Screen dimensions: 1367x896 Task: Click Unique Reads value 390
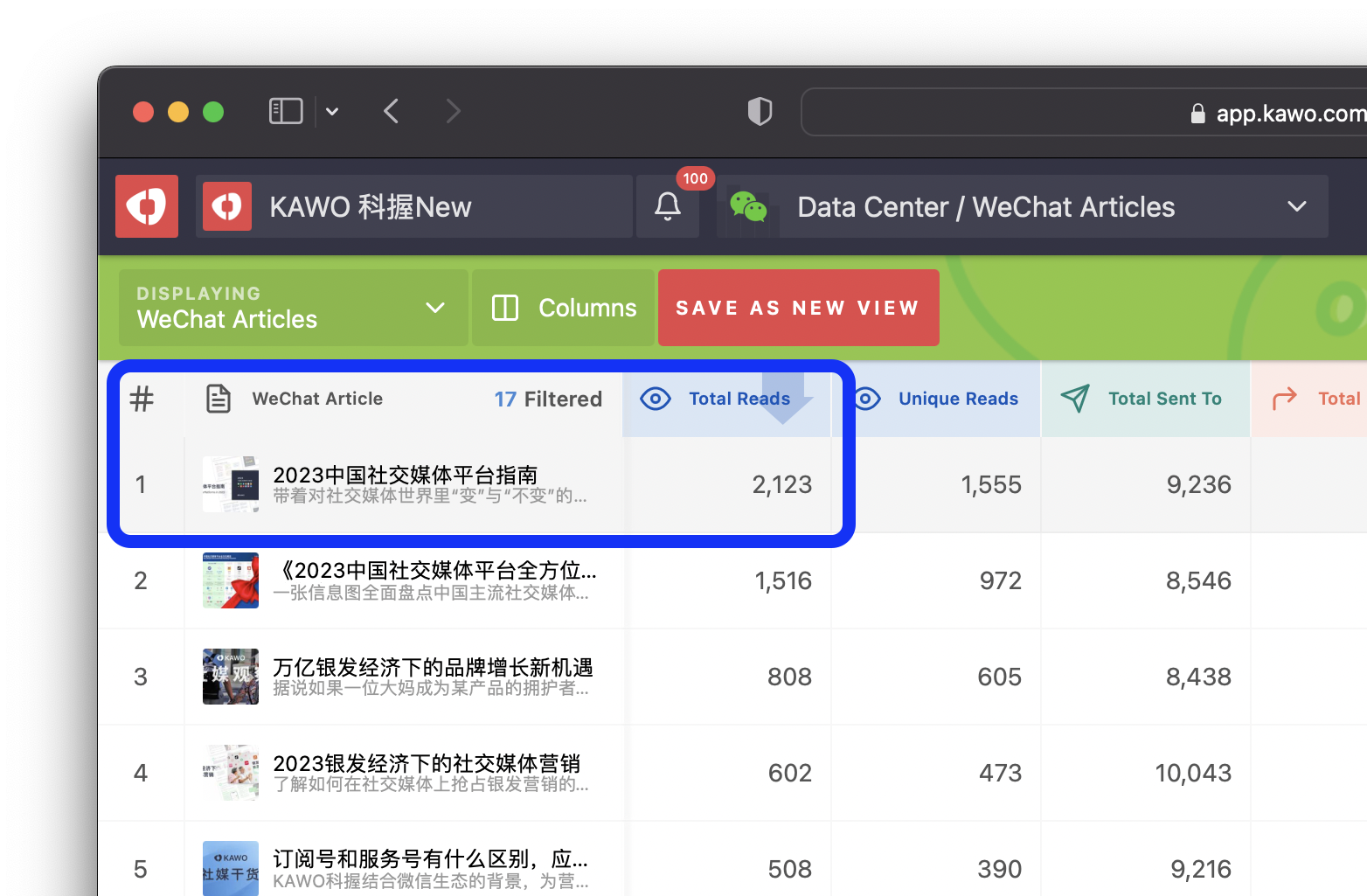click(999, 869)
